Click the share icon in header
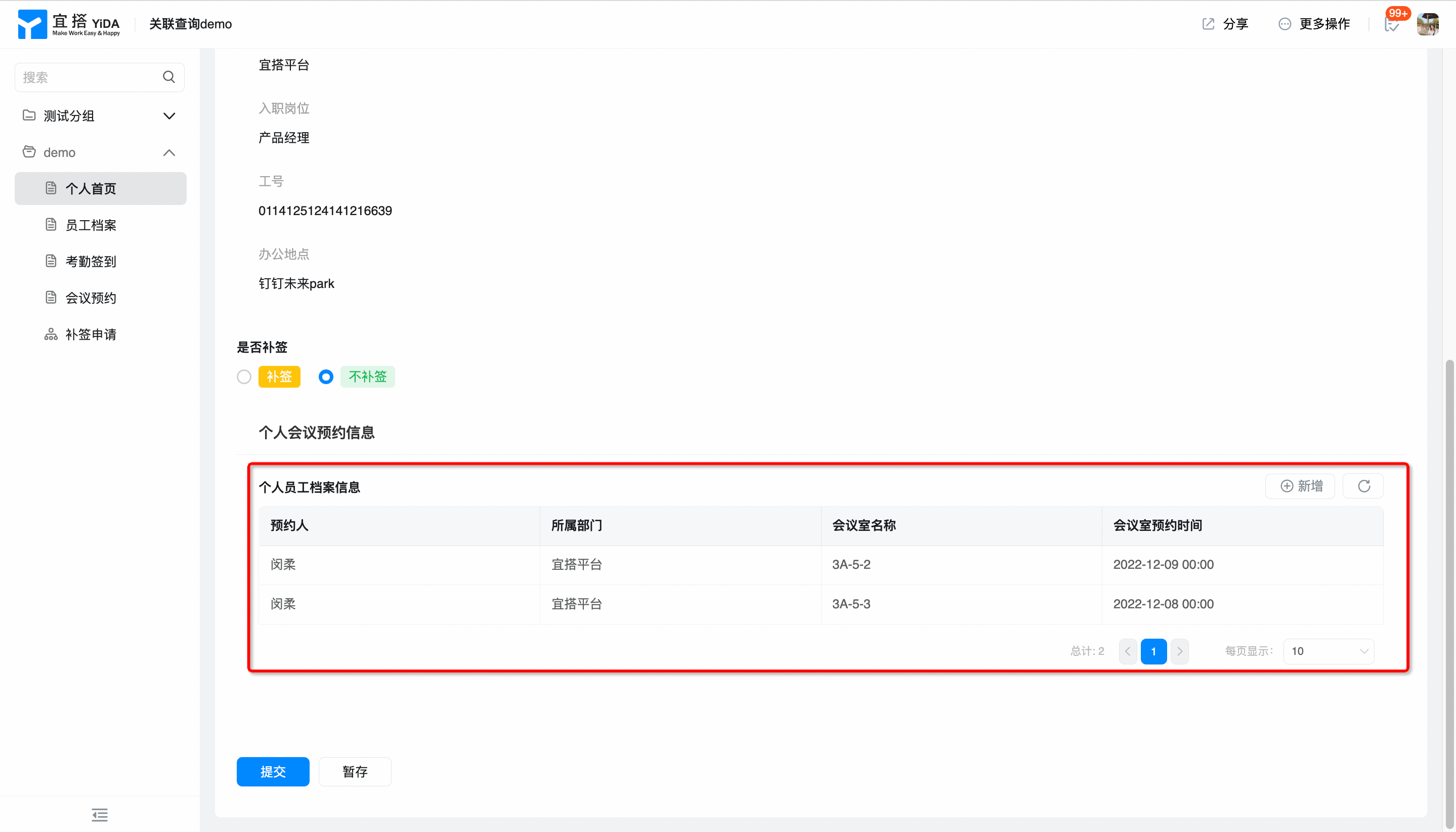 coord(1208,24)
